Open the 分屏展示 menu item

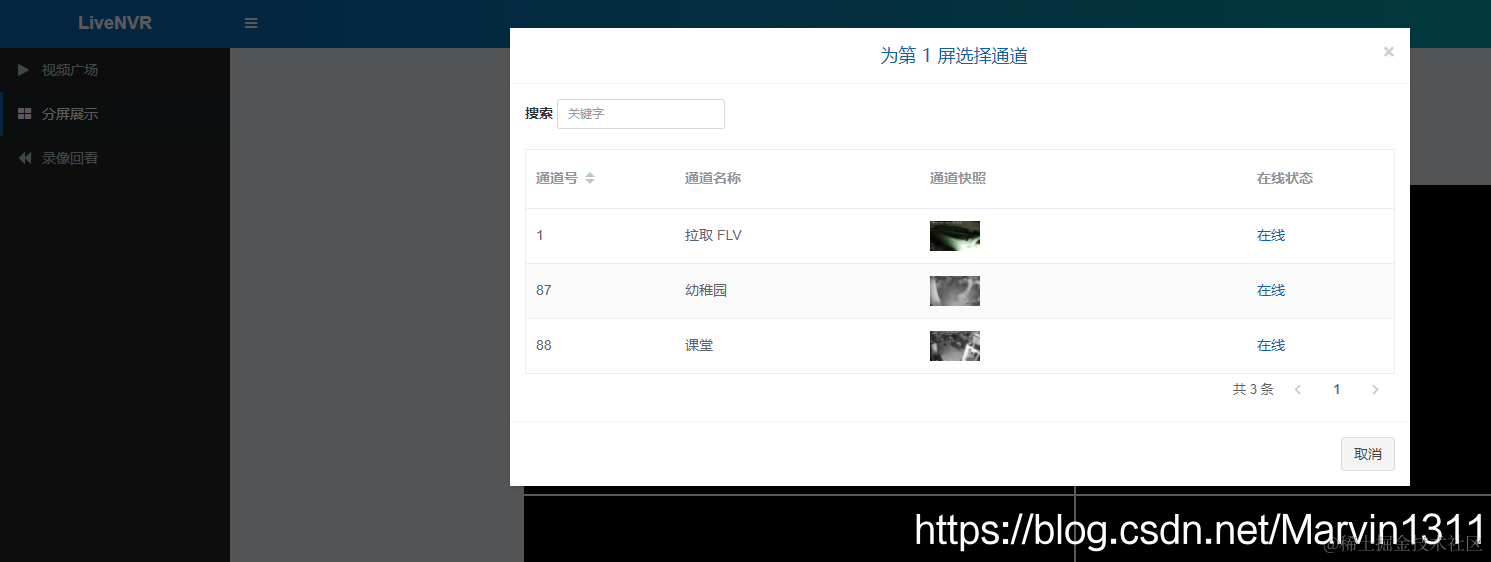coord(115,114)
